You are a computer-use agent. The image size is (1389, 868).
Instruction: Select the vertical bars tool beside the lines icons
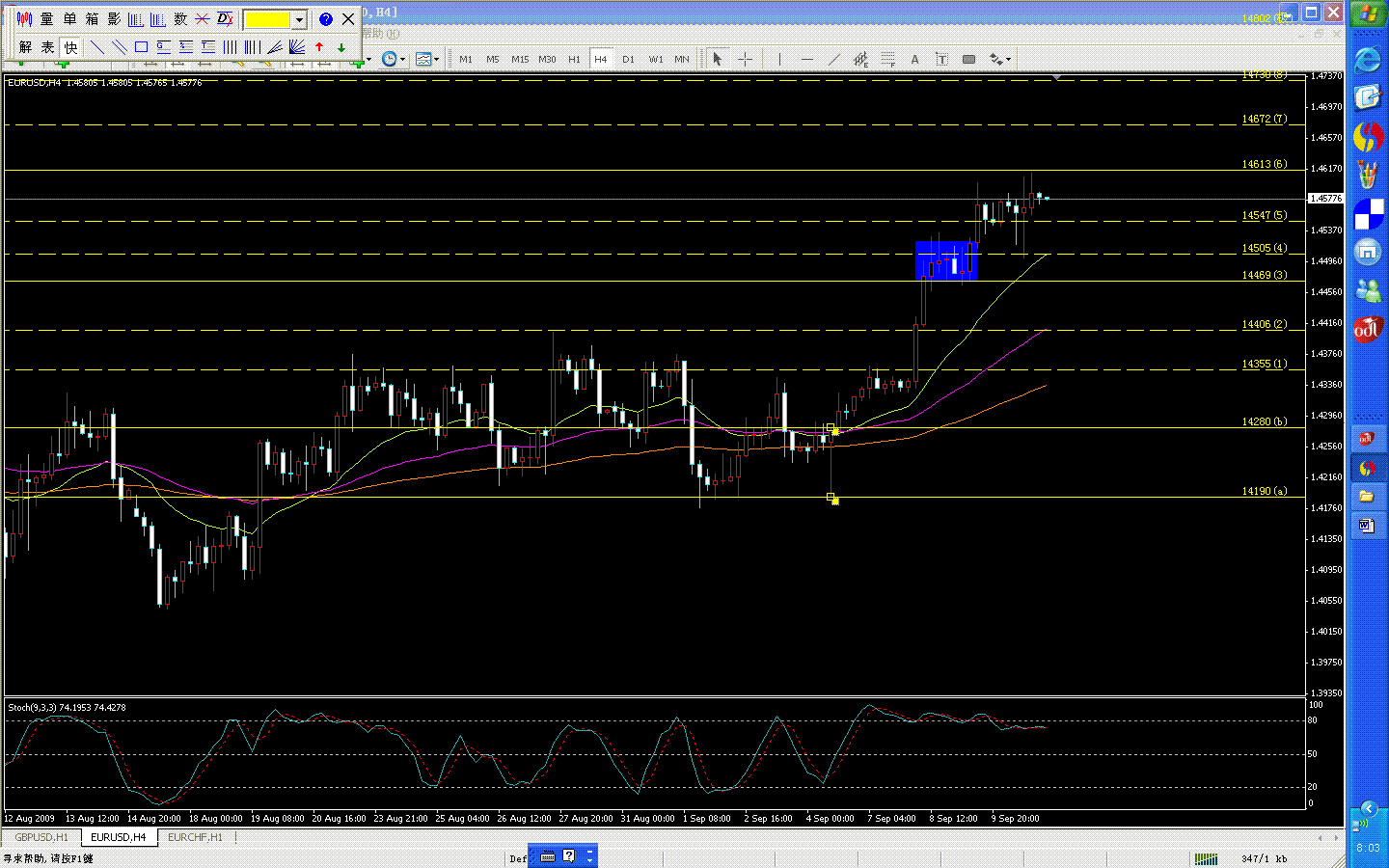coord(231,46)
